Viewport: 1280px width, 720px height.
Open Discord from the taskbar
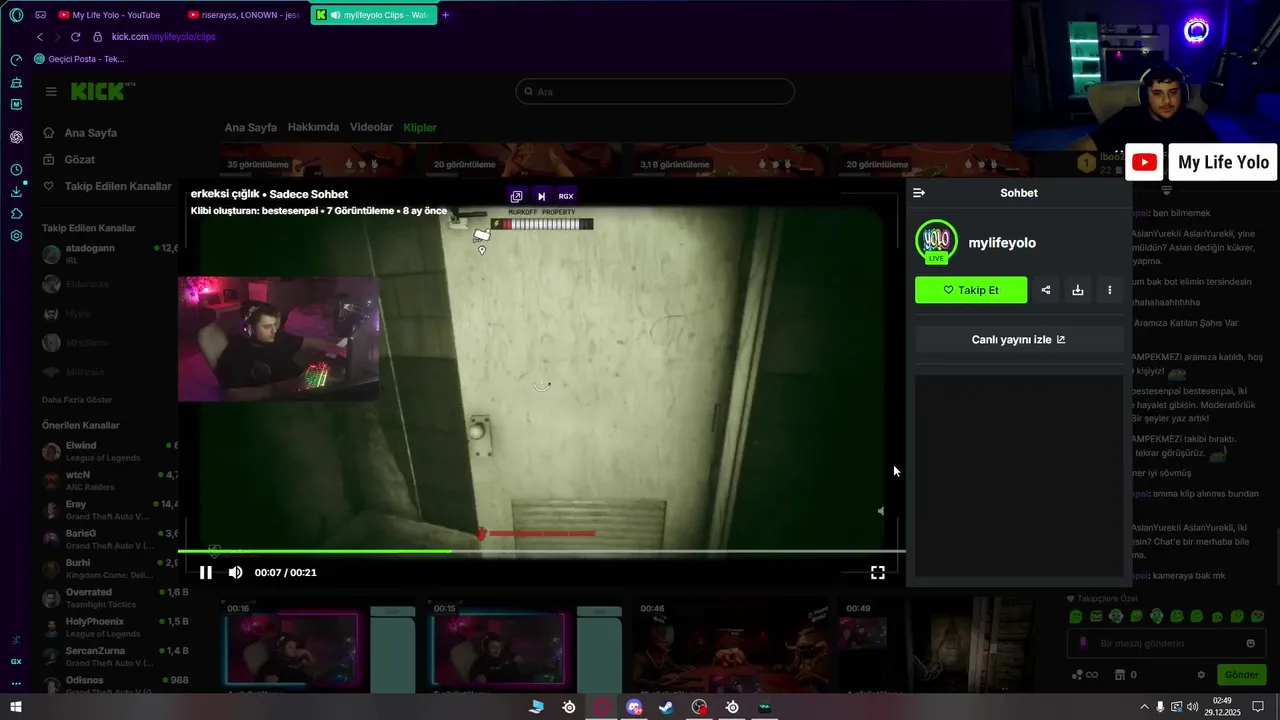coord(634,707)
